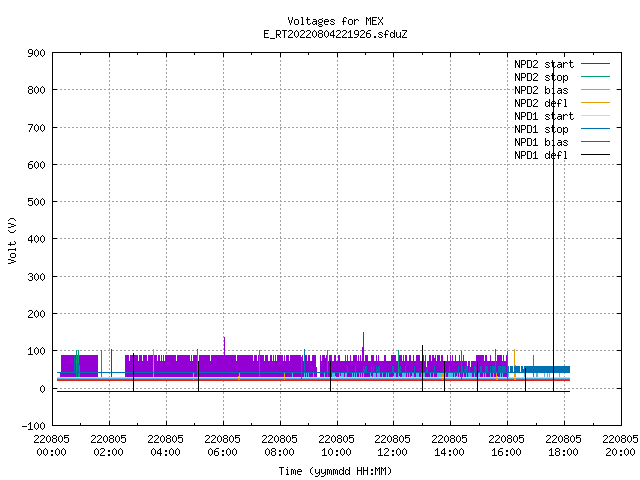Image resolution: width=640 pixels, height=480 pixels.
Task: Click the 'NPD1 bias' legend label
Action: [x=541, y=142]
